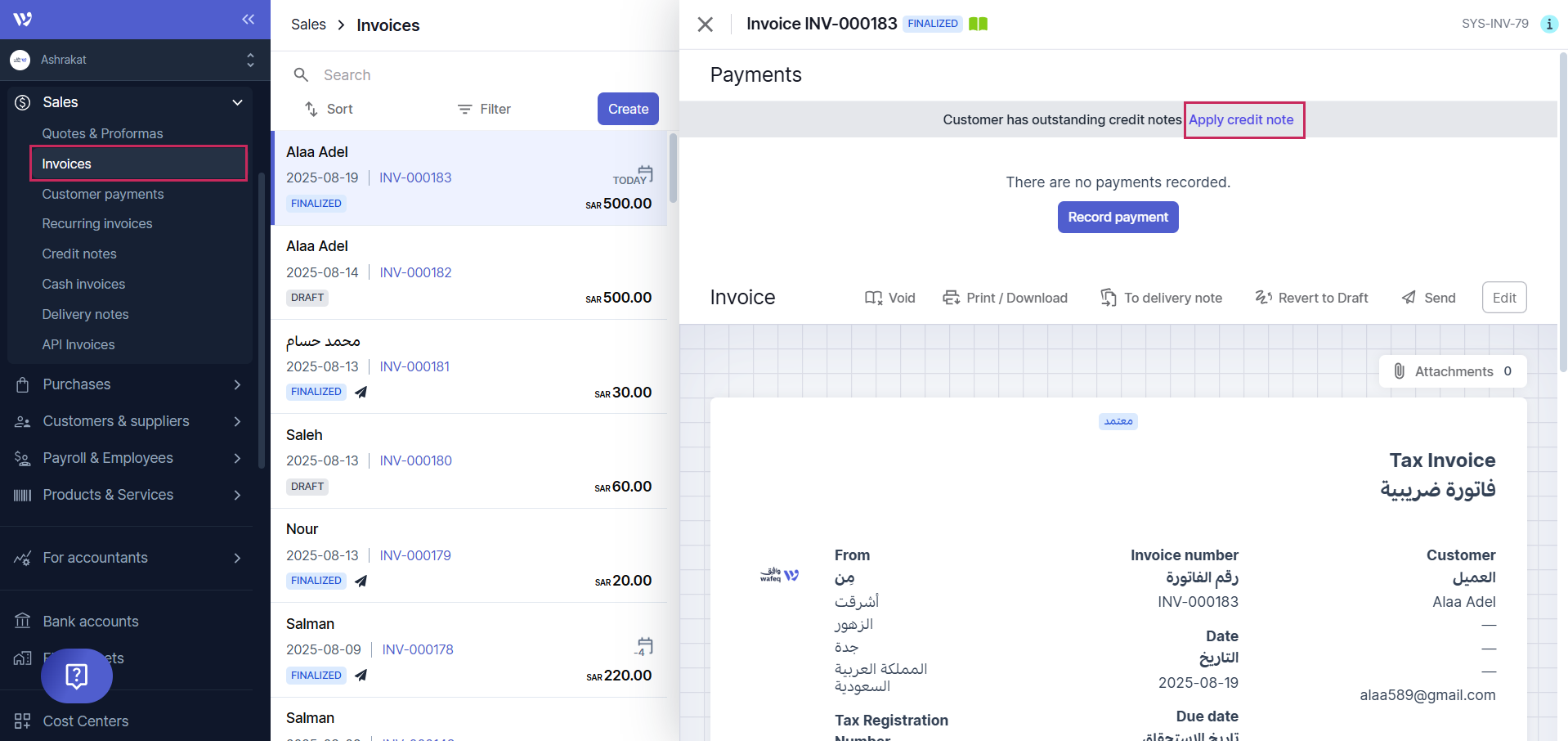This screenshot has width=1568, height=741.
Task: Close the invoice detail panel
Action: click(705, 25)
